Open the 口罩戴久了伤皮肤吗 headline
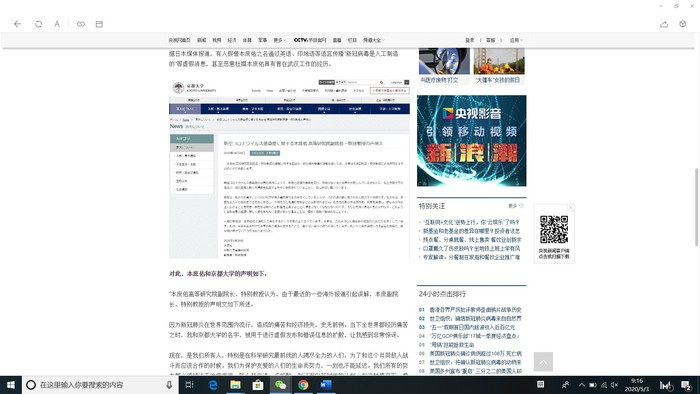The height and width of the screenshot is (394, 700). pos(471,249)
